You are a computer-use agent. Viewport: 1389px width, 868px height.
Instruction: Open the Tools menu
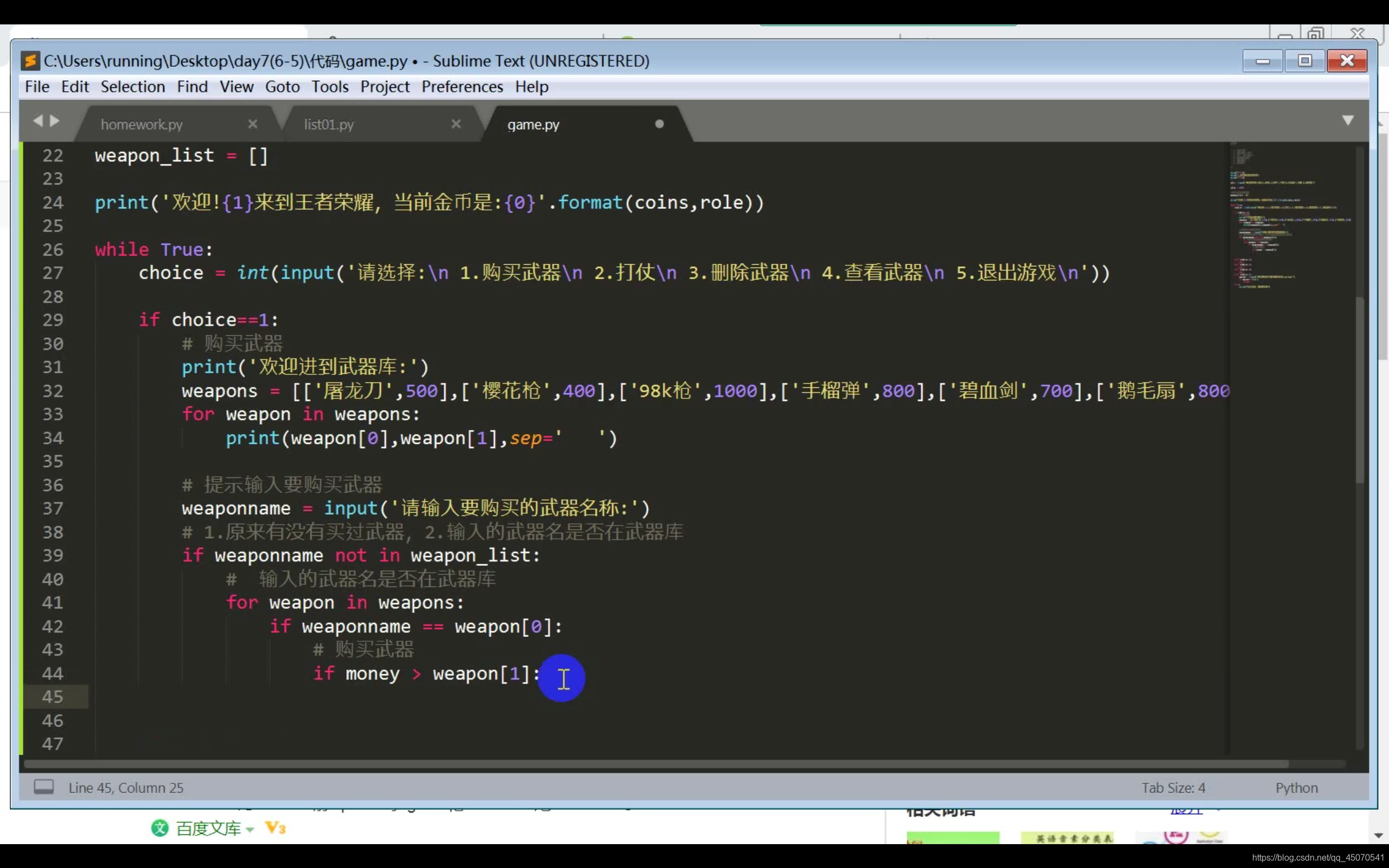[330, 87]
